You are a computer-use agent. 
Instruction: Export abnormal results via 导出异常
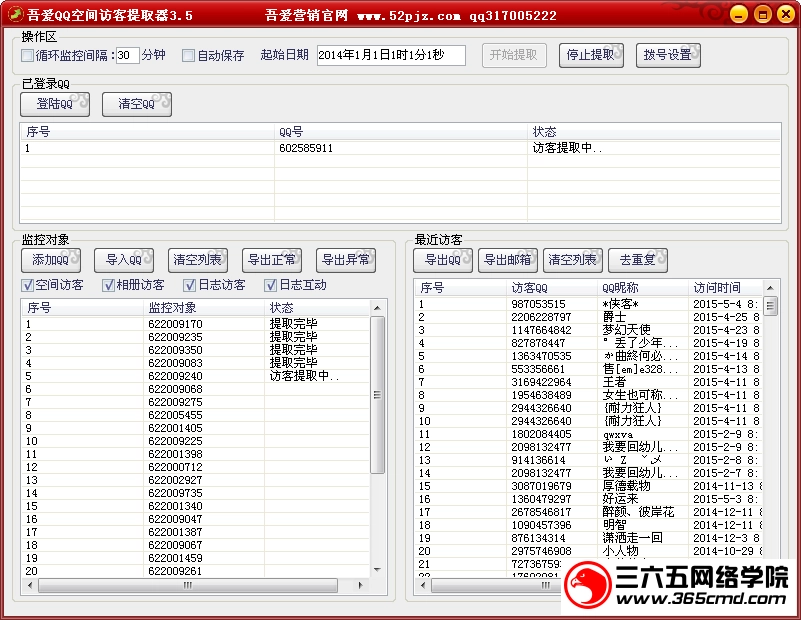tap(347, 260)
